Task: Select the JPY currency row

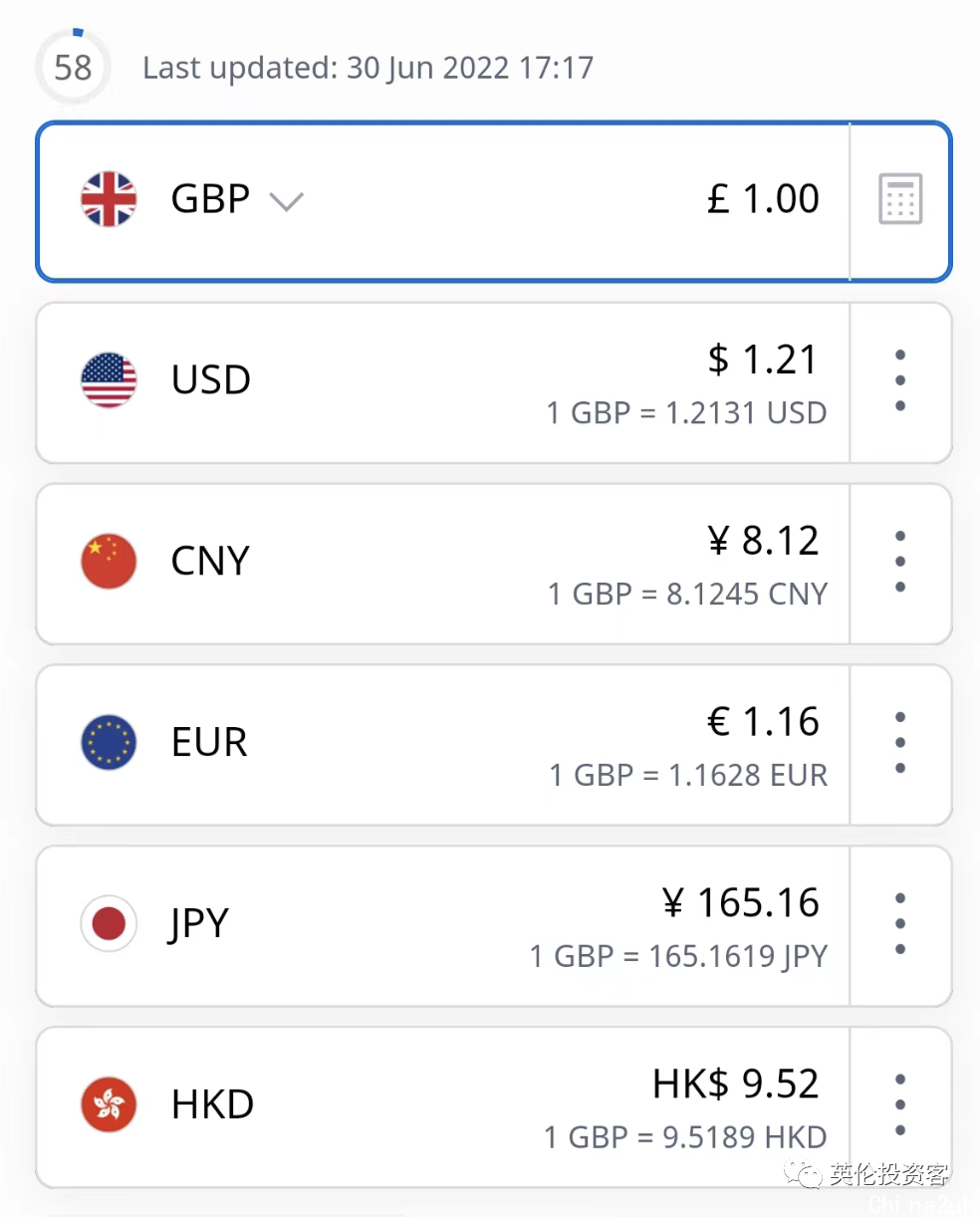Action: (442, 926)
